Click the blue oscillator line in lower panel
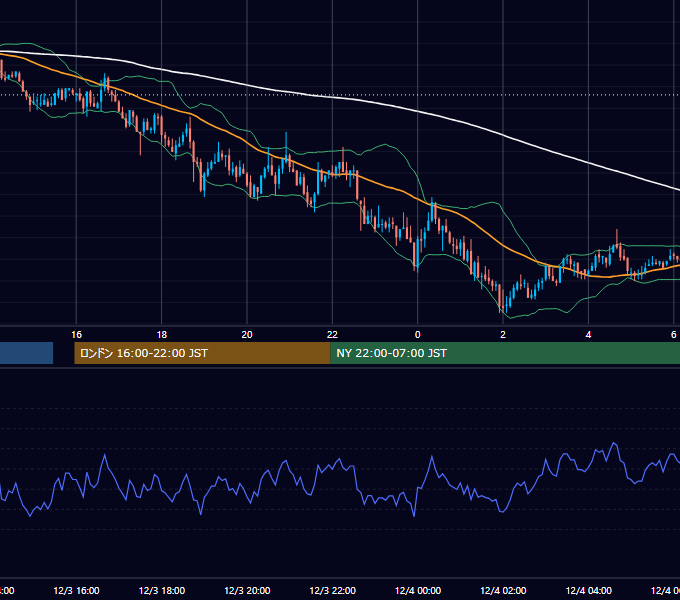The width and height of the screenshot is (680, 600). pyautogui.click(x=338, y=461)
